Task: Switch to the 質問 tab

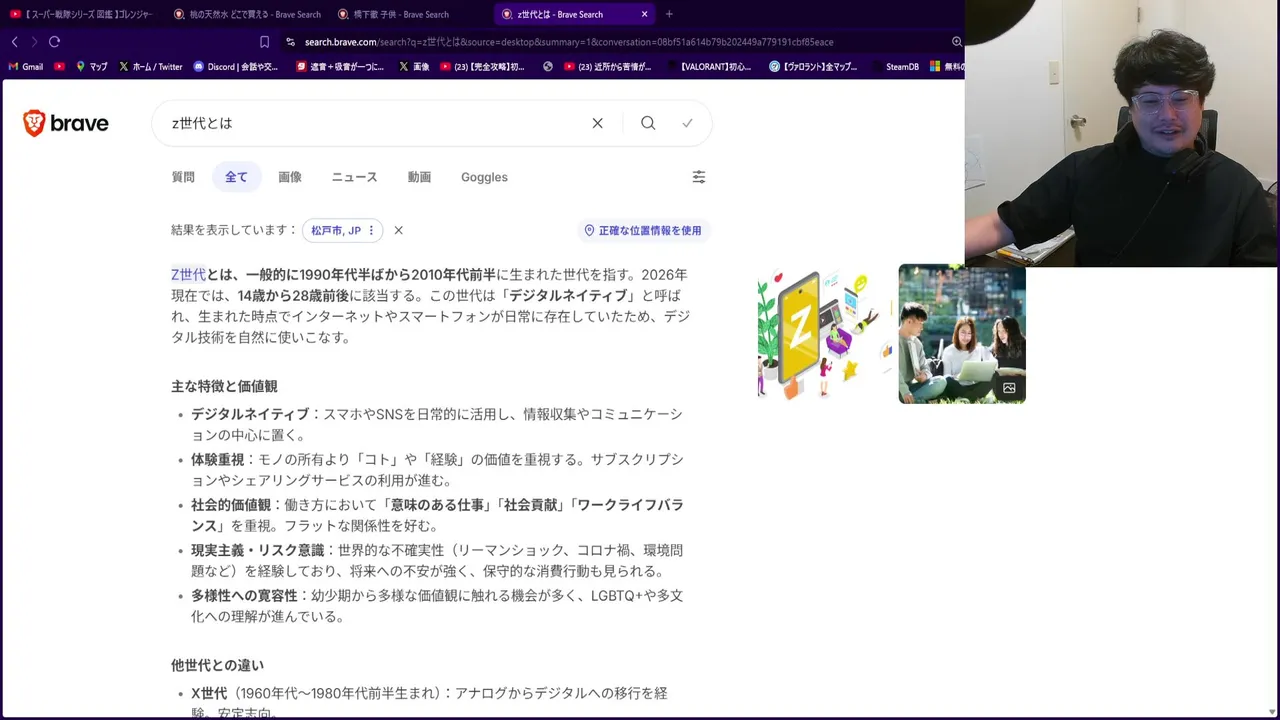Action: pyautogui.click(x=183, y=177)
